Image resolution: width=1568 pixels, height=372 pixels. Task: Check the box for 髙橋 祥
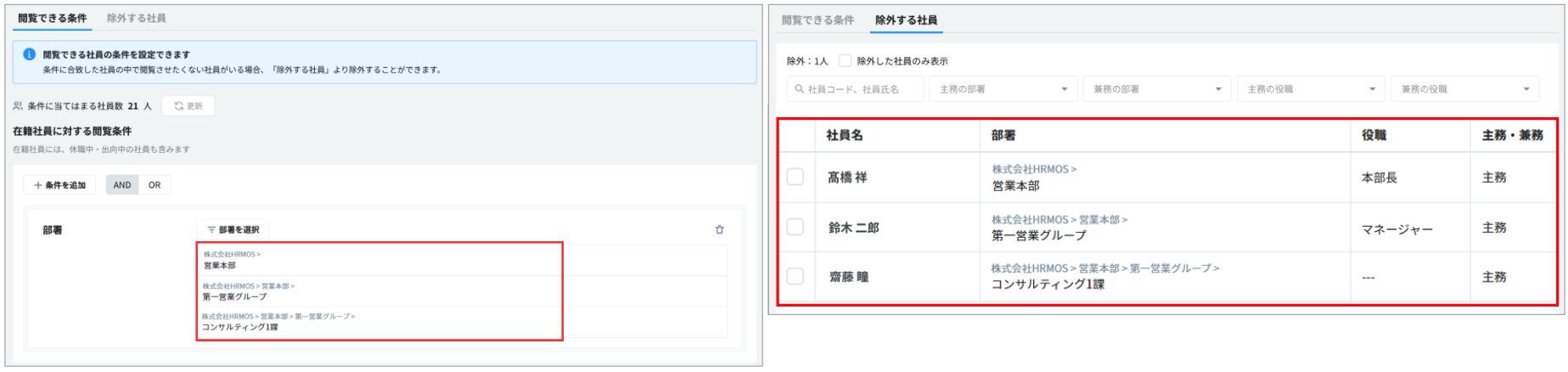[795, 177]
